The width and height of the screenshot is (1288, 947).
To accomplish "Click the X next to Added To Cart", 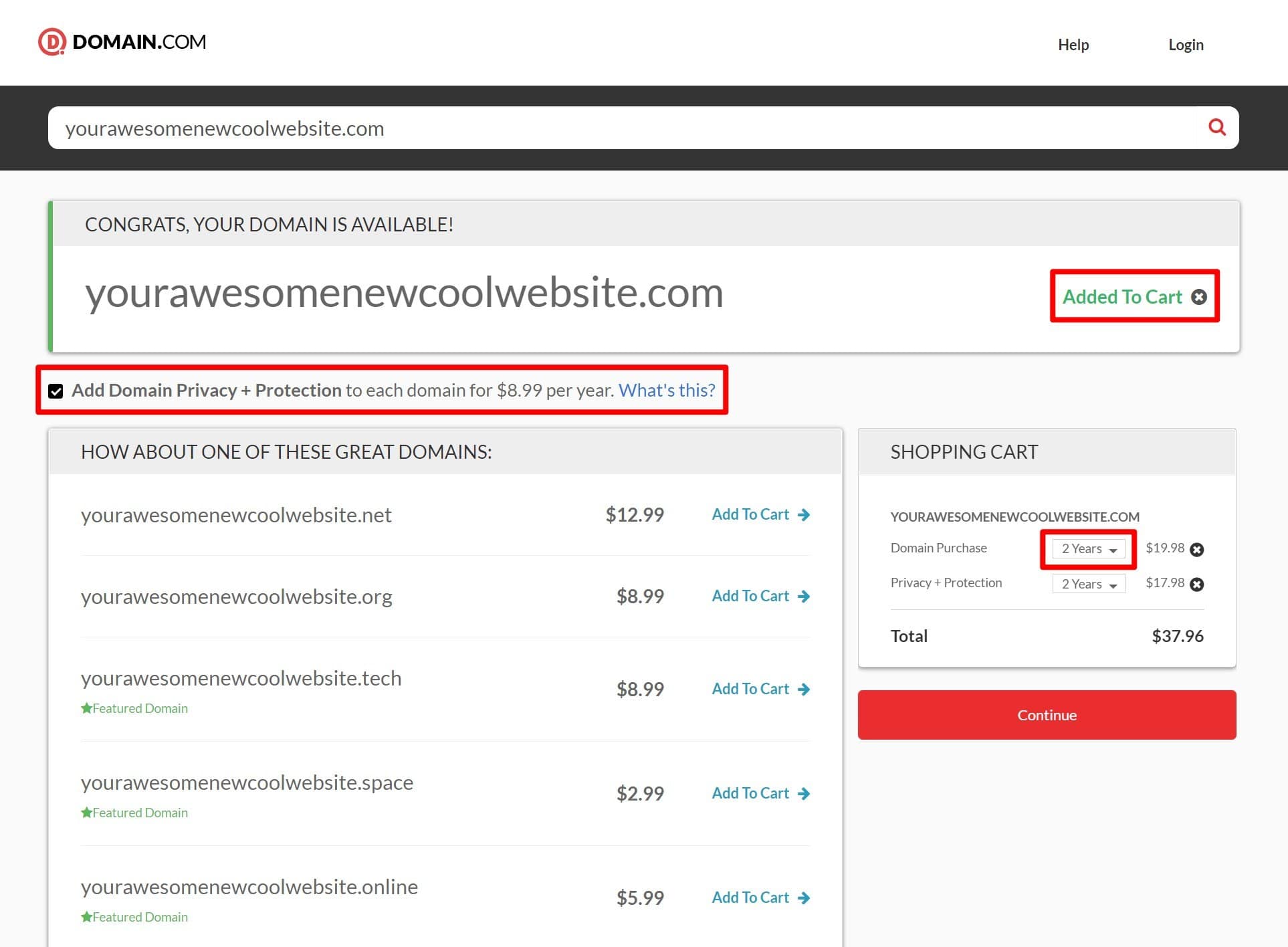I will click(1199, 298).
